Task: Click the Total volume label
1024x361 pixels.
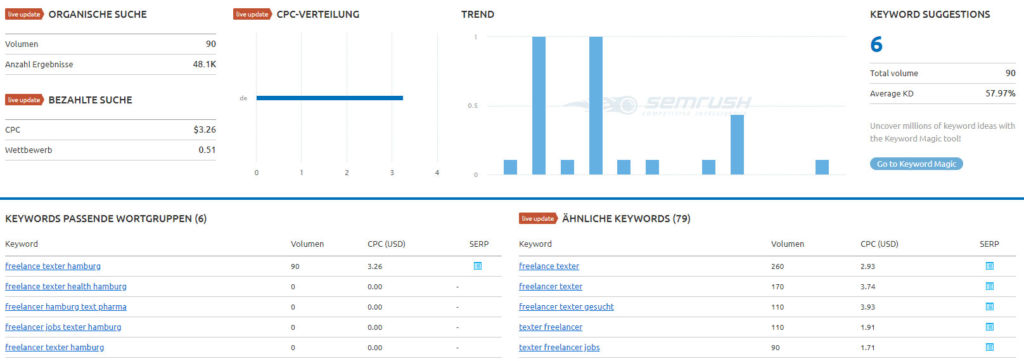Action: (x=894, y=73)
